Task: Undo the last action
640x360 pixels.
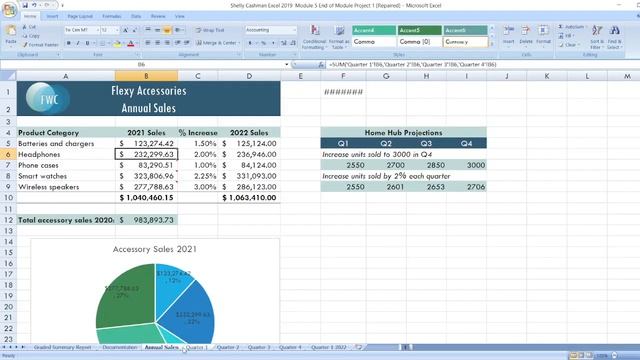Action: tap(34, 5)
